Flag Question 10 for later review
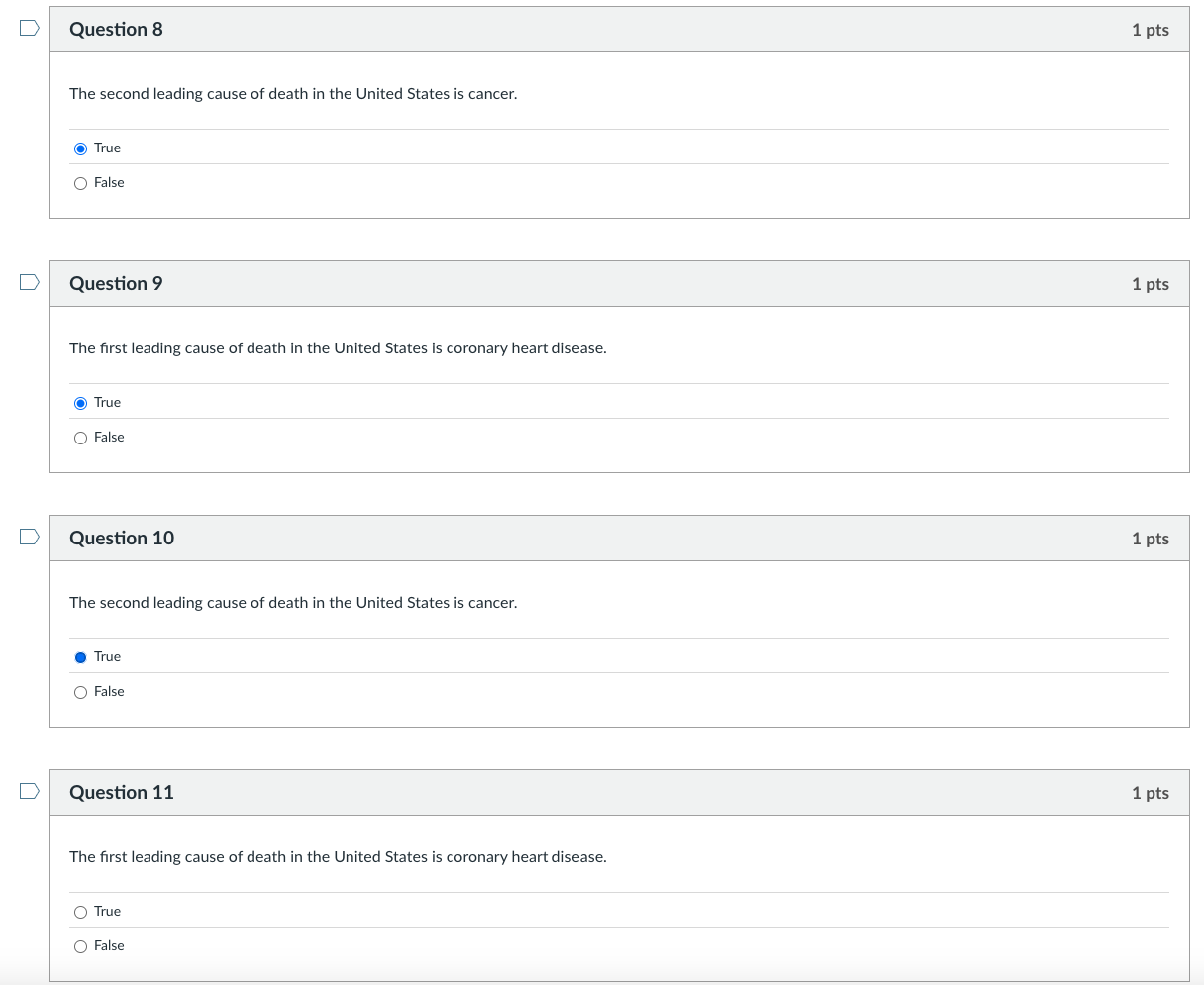The image size is (1204, 985). point(29,538)
